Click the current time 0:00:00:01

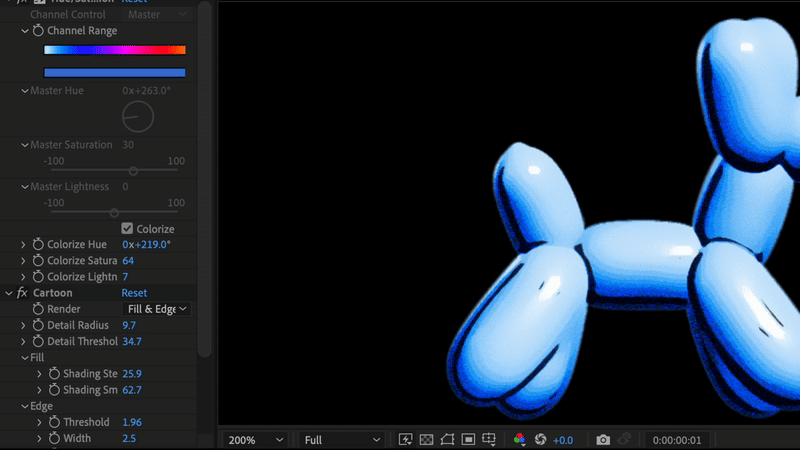(x=677, y=440)
